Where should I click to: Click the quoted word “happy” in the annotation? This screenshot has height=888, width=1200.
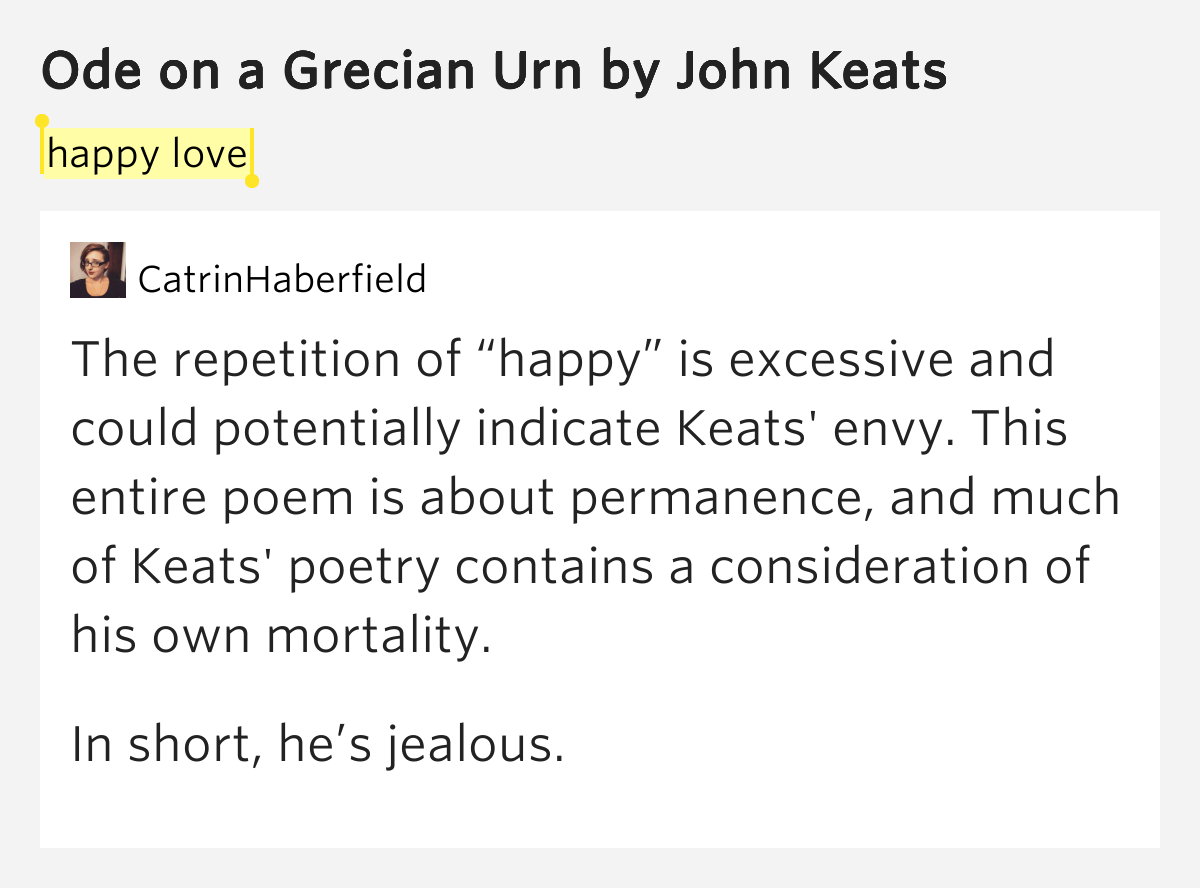[x=569, y=360]
